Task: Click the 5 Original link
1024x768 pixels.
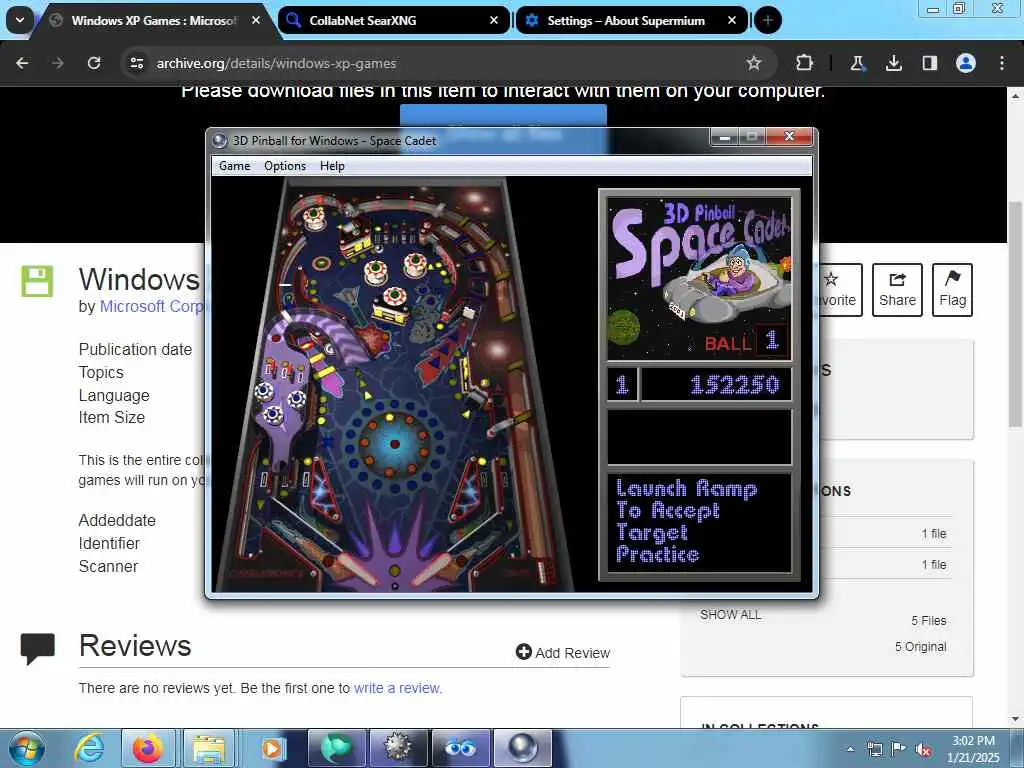Action: point(921,647)
